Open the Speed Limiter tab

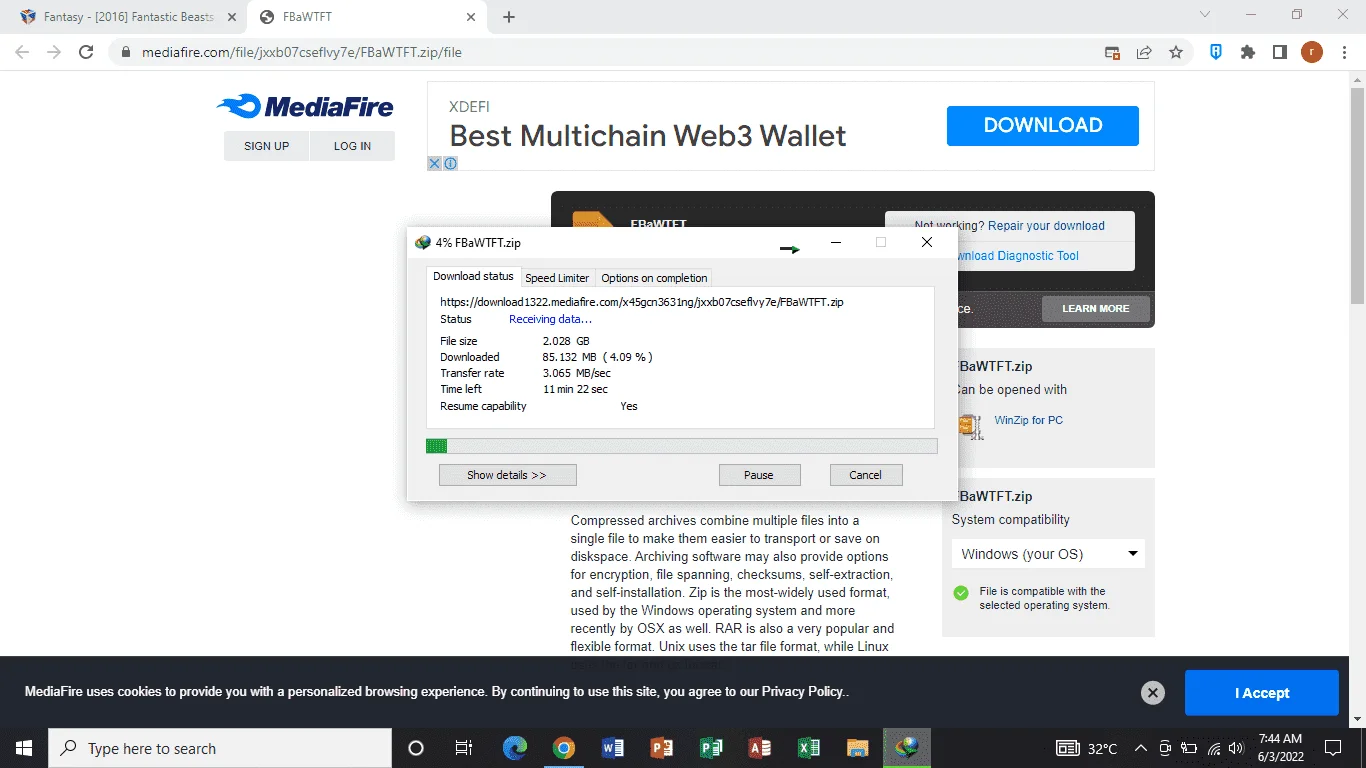pos(557,278)
